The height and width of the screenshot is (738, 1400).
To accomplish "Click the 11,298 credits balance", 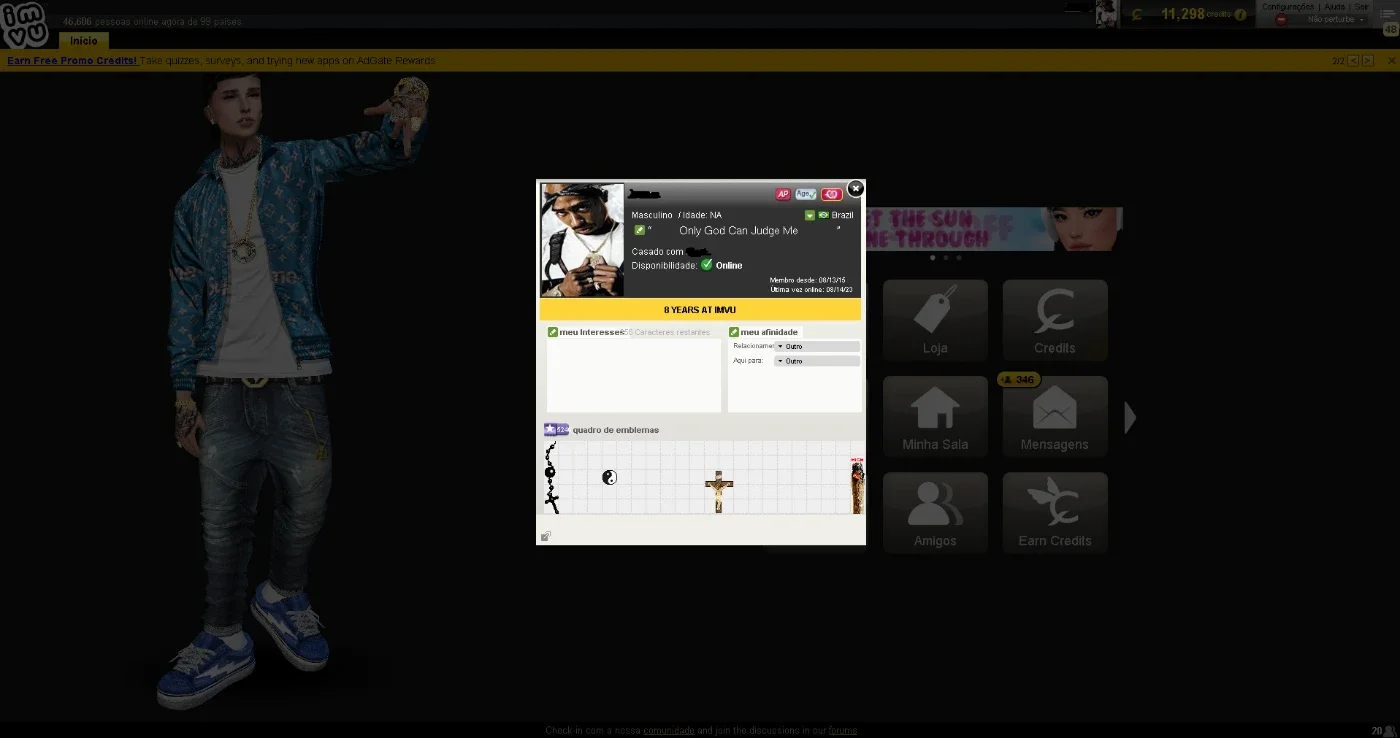I will (1183, 14).
